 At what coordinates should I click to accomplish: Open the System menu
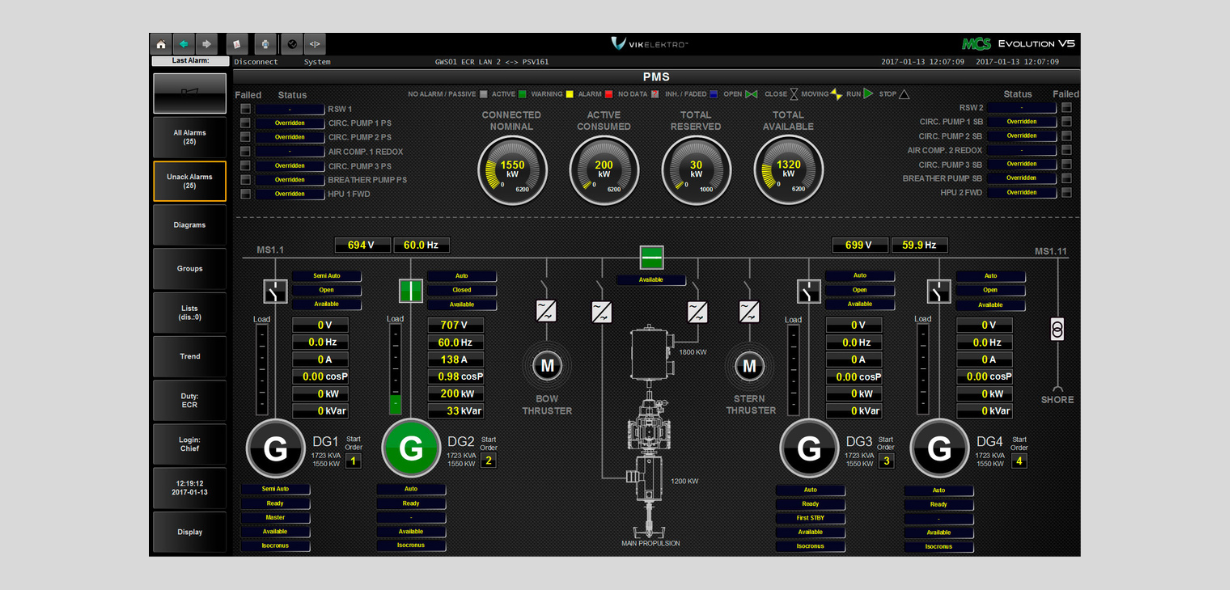[317, 62]
